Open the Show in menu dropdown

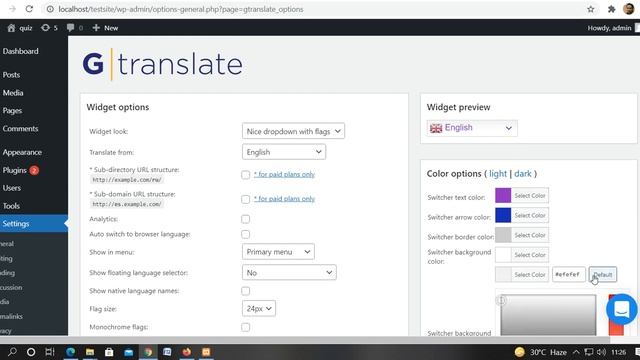(x=278, y=252)
